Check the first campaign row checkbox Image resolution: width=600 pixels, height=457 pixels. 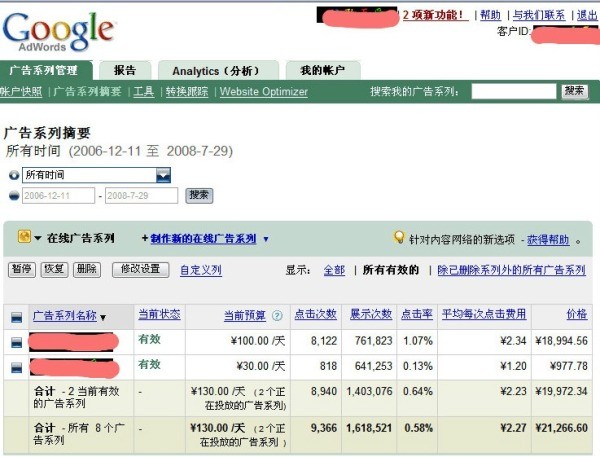click(16, 342)
